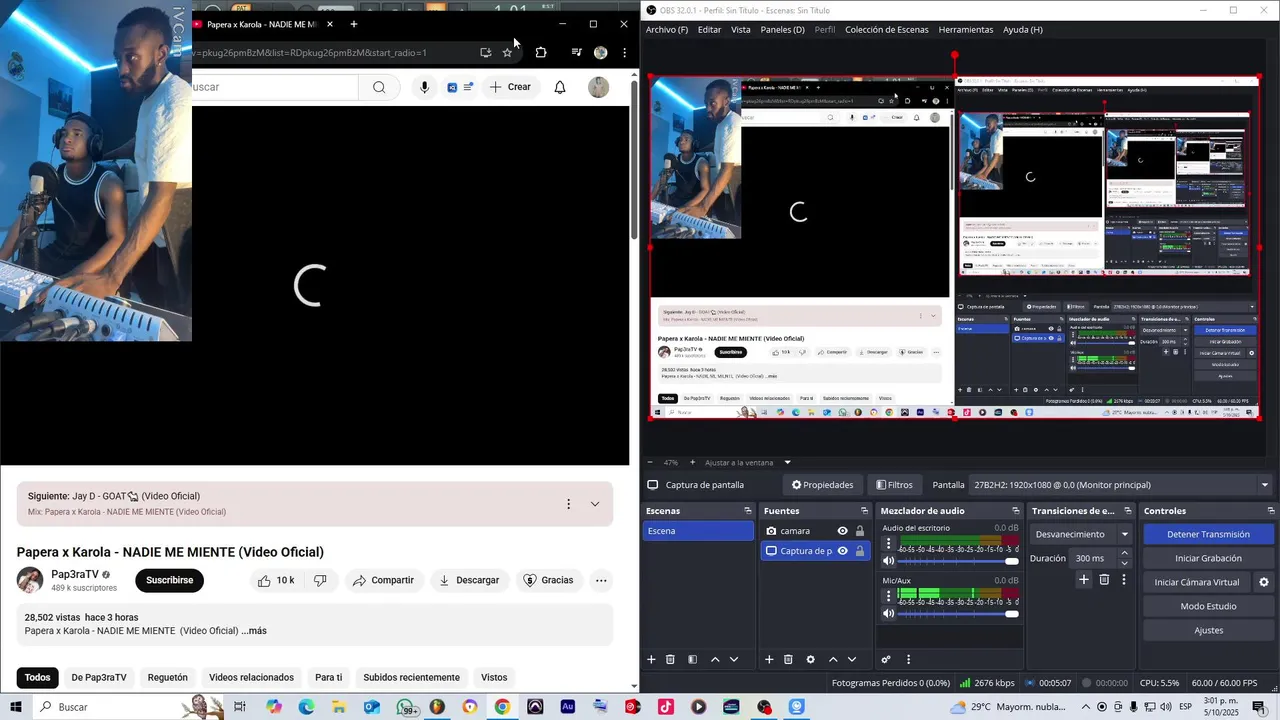Open source properties gear in Fuentes
This screenshot has height=720, width=1280.
[x=810, y=660]
